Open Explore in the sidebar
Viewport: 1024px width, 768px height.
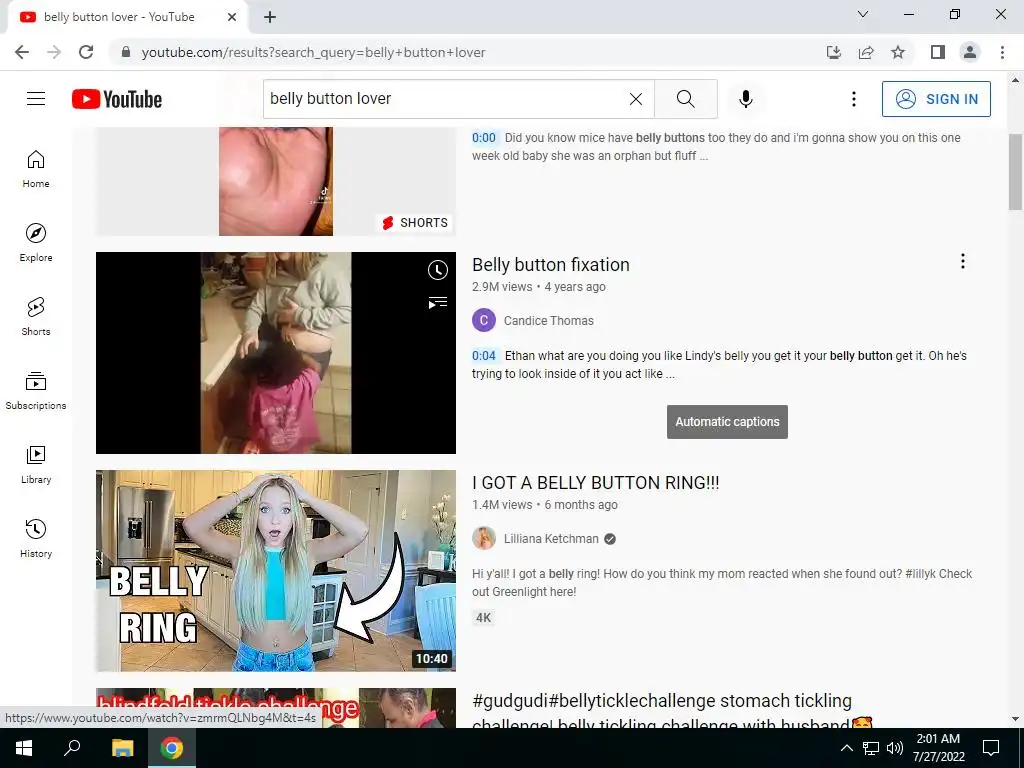(36, 242)
